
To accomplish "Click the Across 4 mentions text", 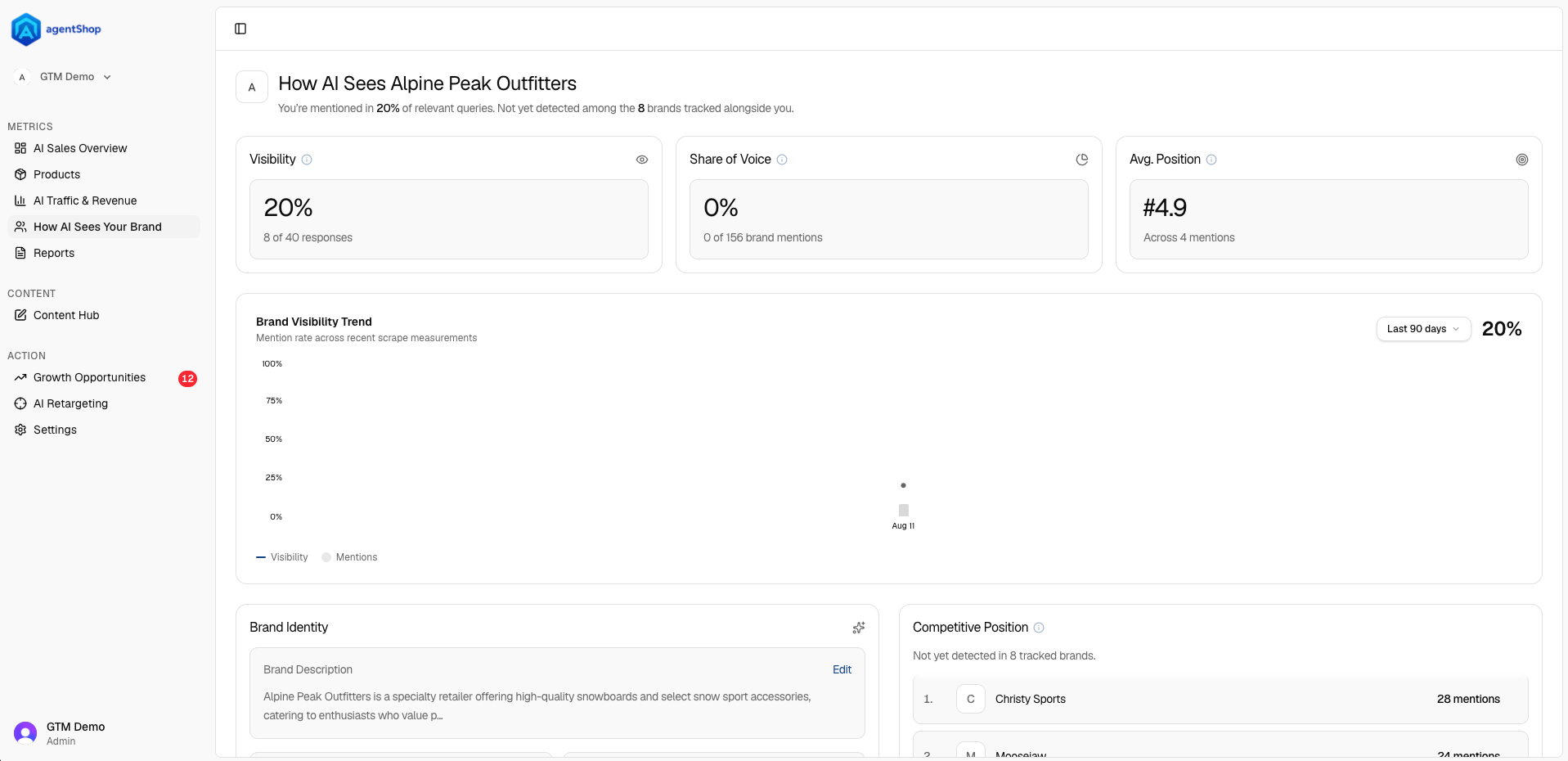I will [1189, 237].
